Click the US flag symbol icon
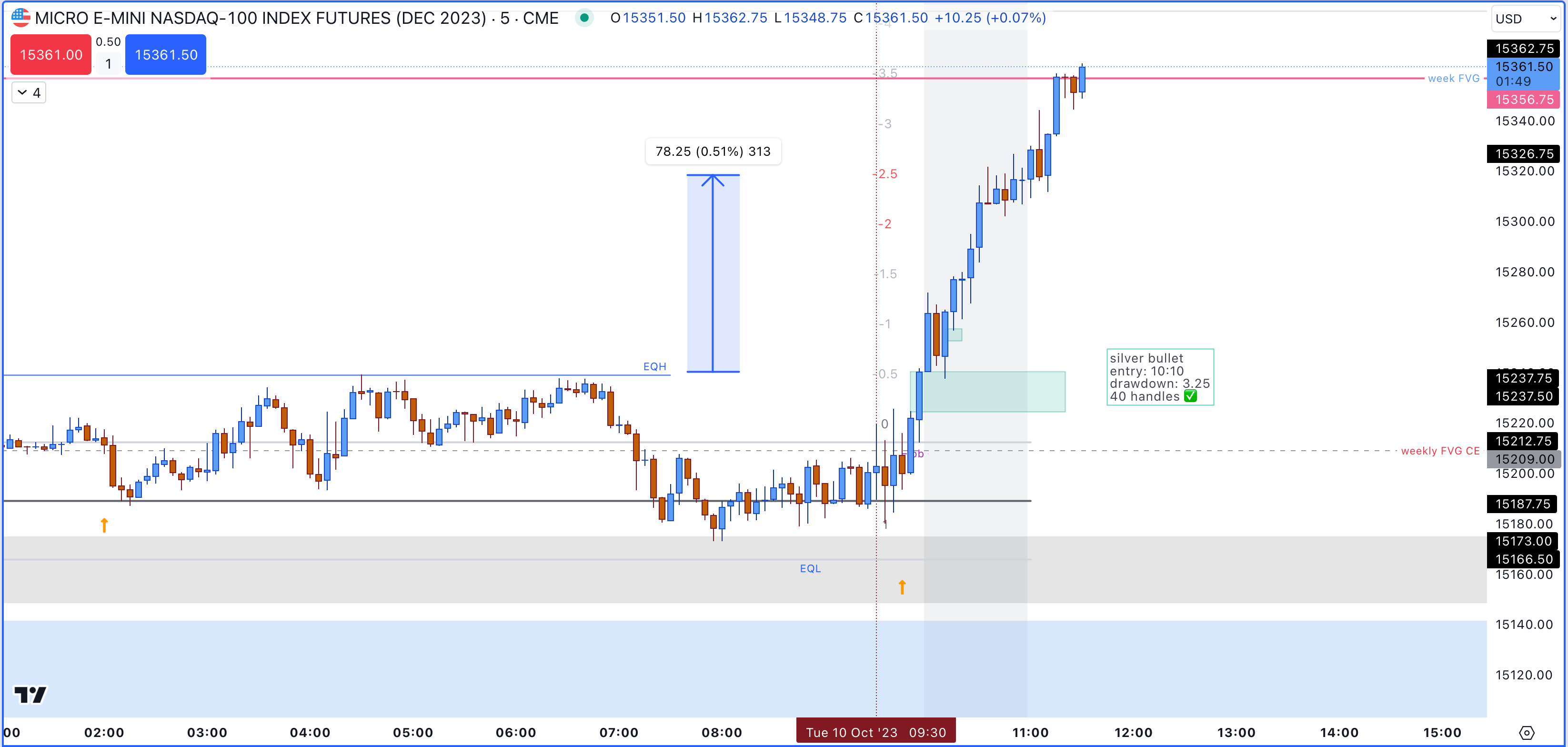 [20, 18]
